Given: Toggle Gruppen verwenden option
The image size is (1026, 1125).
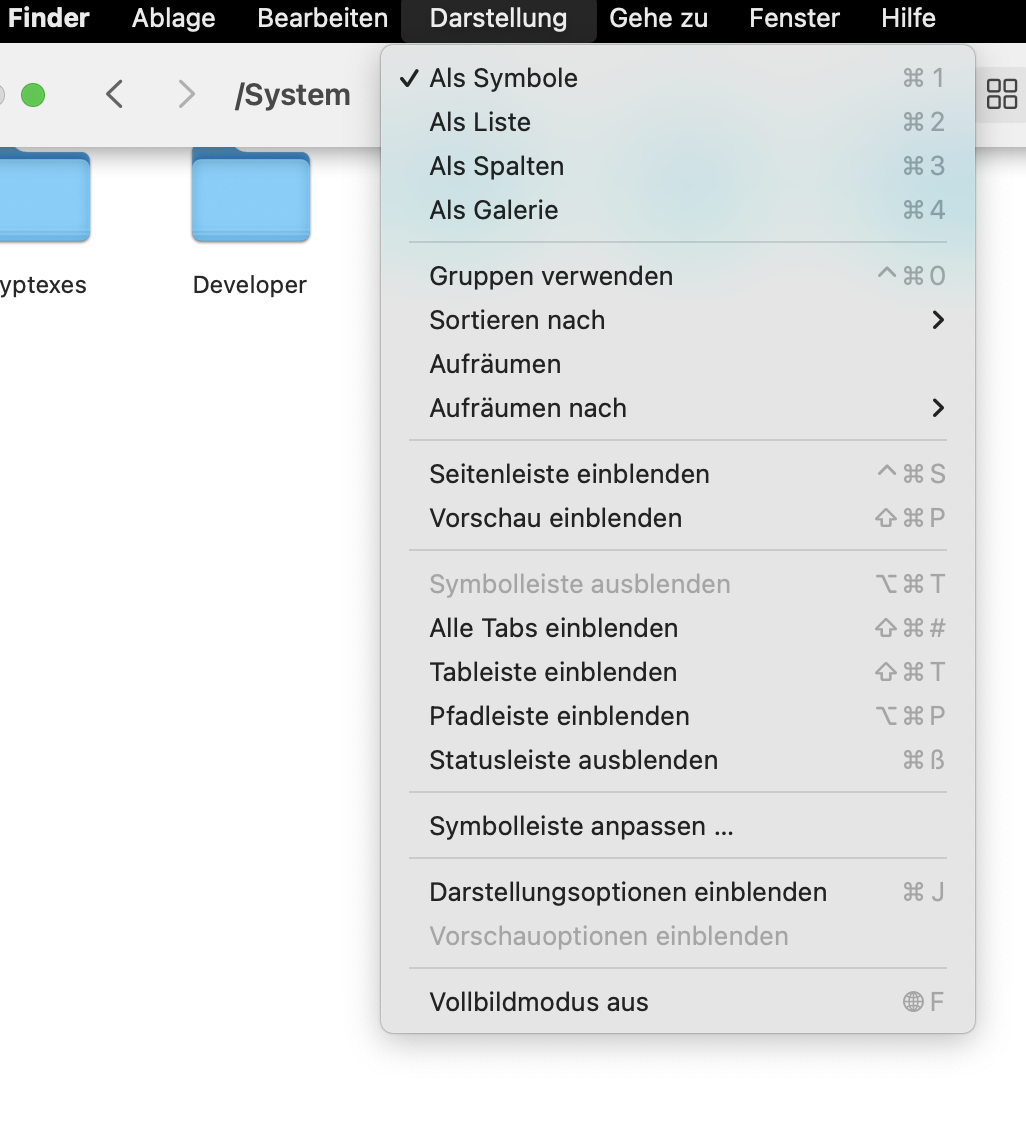Looking at the screenshot, I should (551, 276).
